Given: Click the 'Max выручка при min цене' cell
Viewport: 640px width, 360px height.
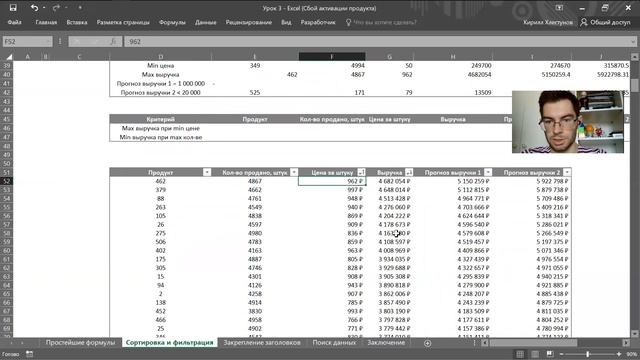Looking at the screenshot, I should (160, 128).
